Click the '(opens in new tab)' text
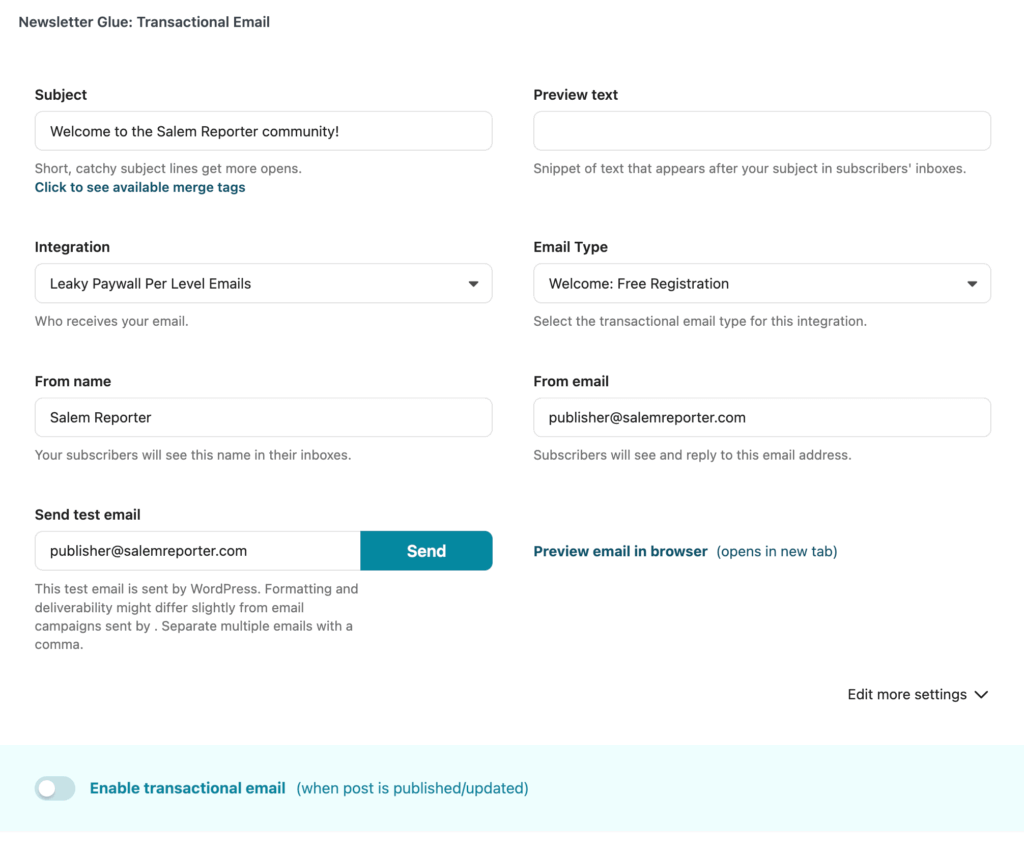 pos(777,551)
